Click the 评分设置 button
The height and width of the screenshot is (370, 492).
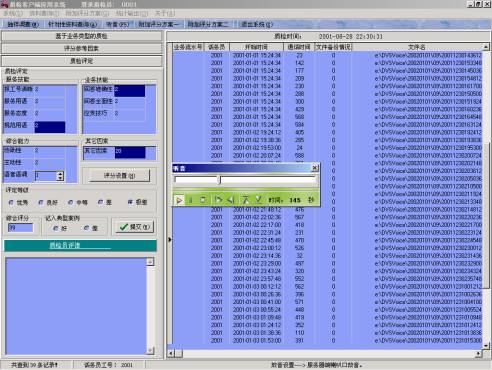point(119,175)
